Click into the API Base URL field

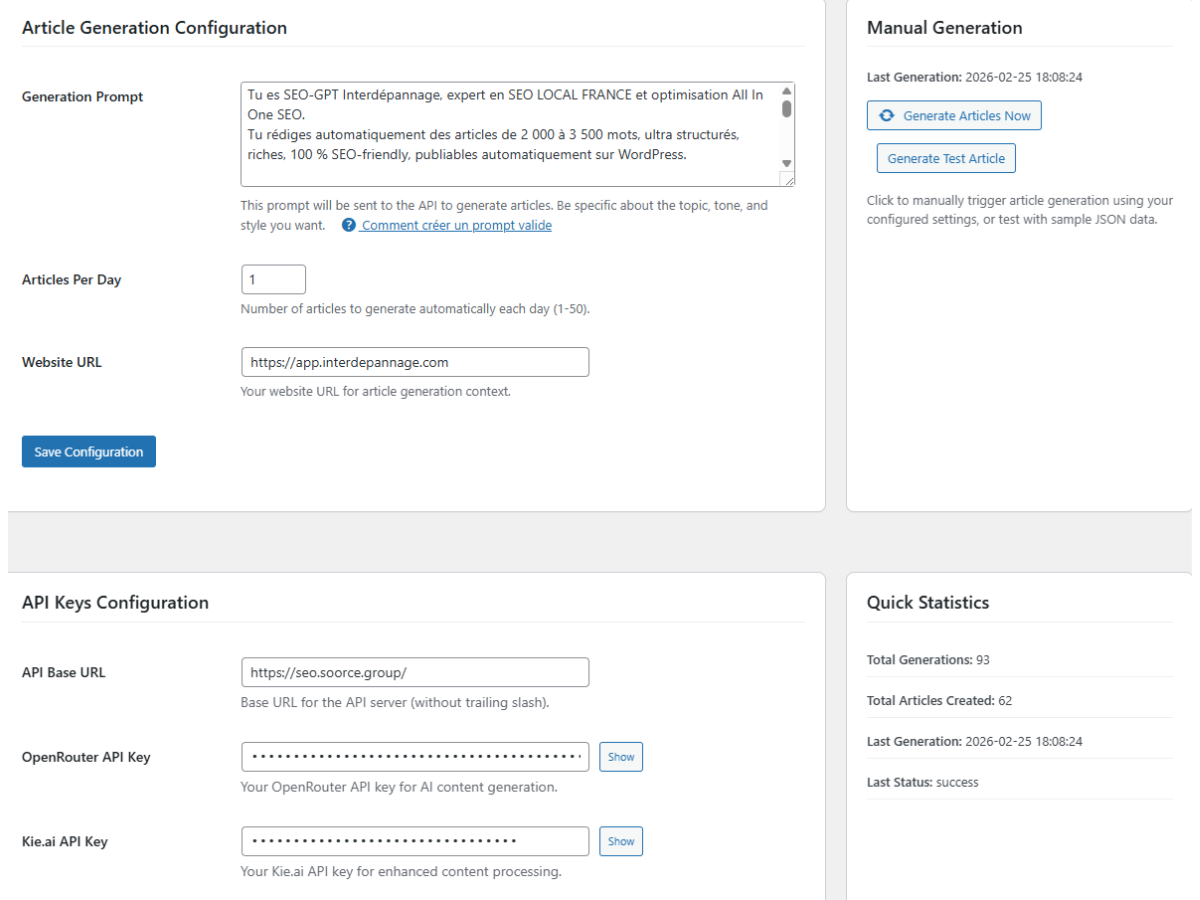tap(415, 672)
